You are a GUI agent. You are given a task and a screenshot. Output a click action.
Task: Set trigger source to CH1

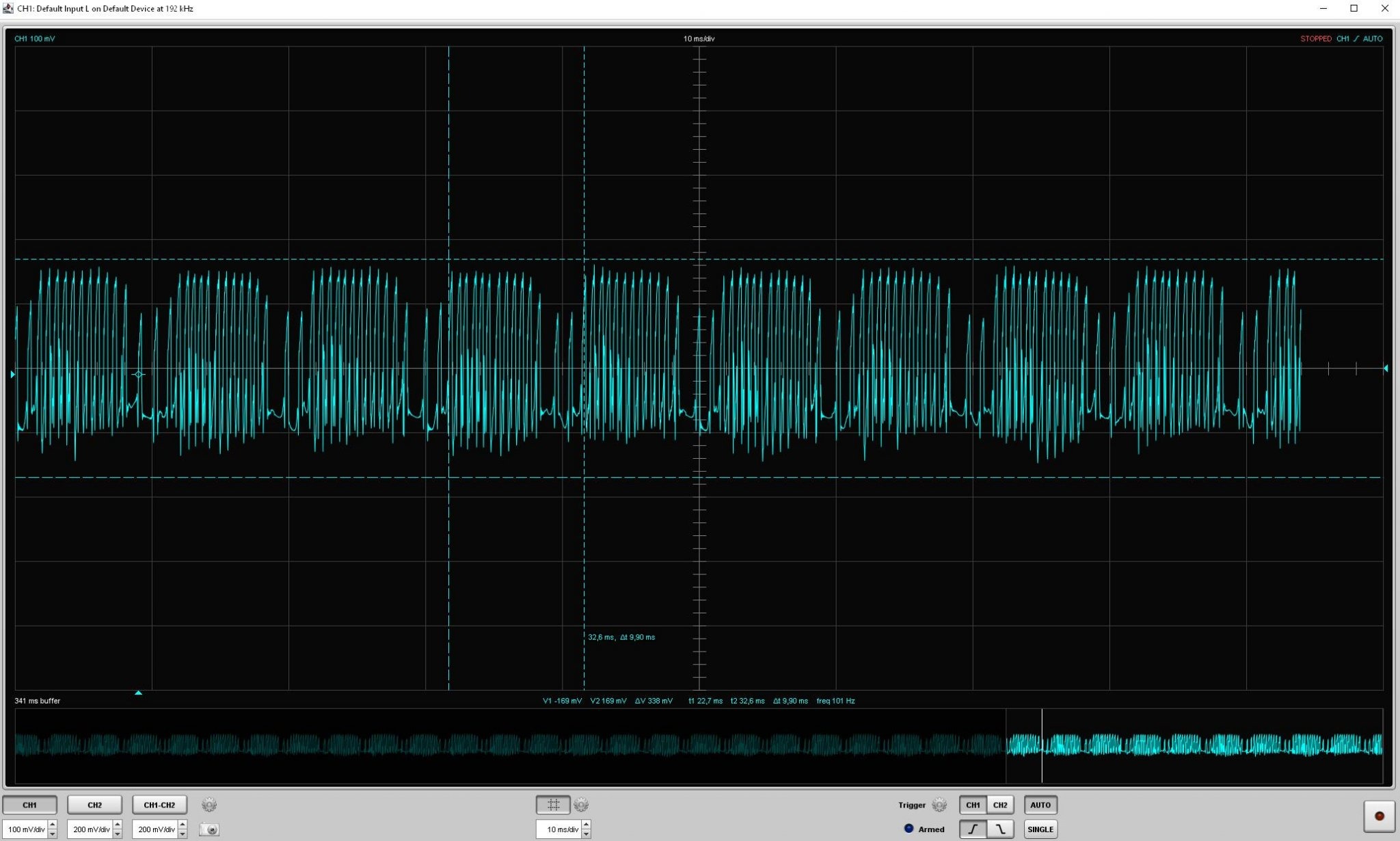[973, 805]
